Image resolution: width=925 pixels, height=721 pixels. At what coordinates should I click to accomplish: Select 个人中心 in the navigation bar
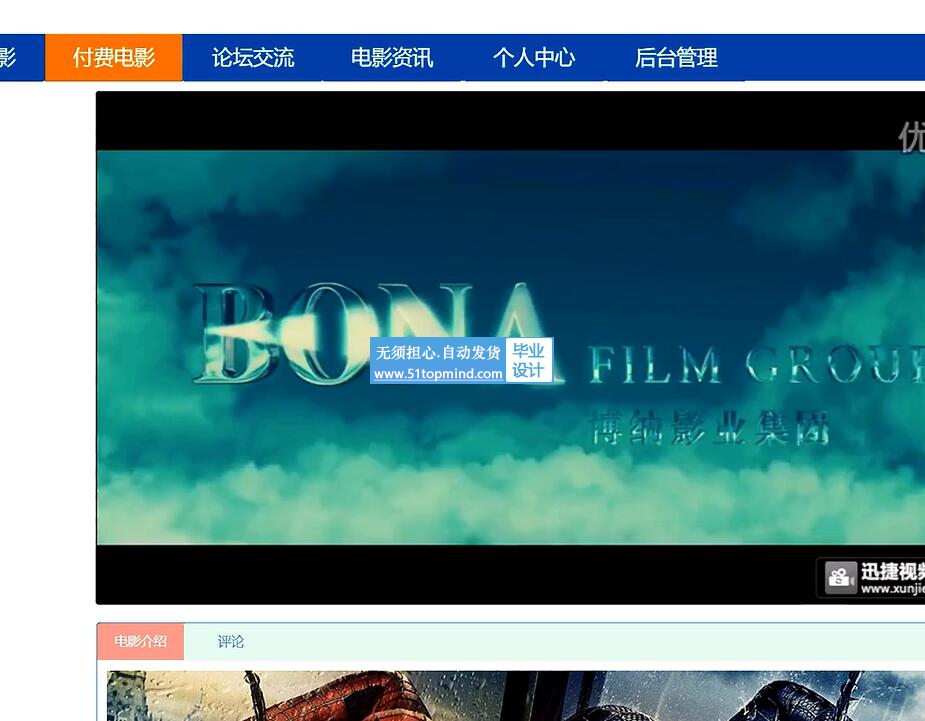click(534, 57)
